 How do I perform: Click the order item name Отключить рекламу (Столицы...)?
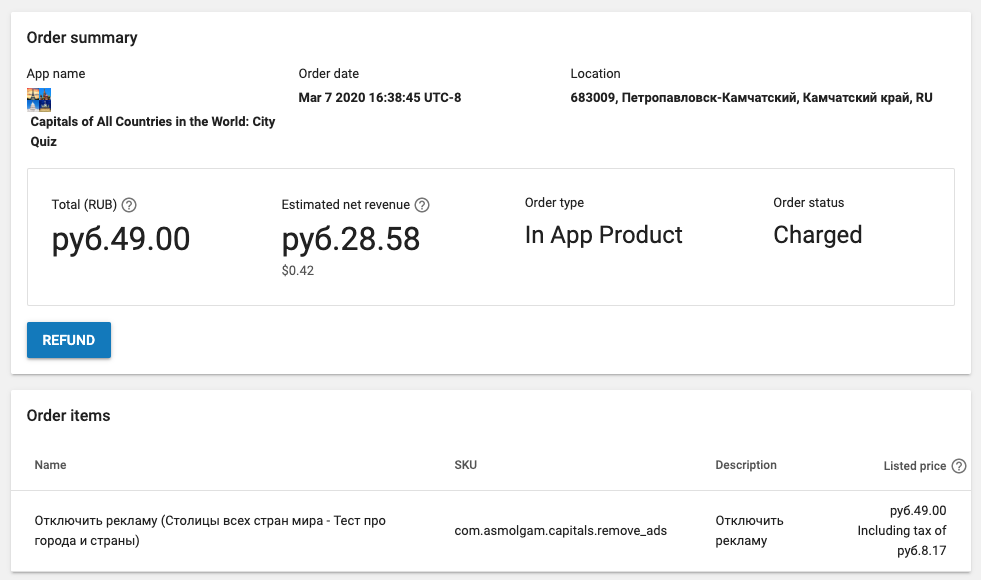click(x=210, y=531)
